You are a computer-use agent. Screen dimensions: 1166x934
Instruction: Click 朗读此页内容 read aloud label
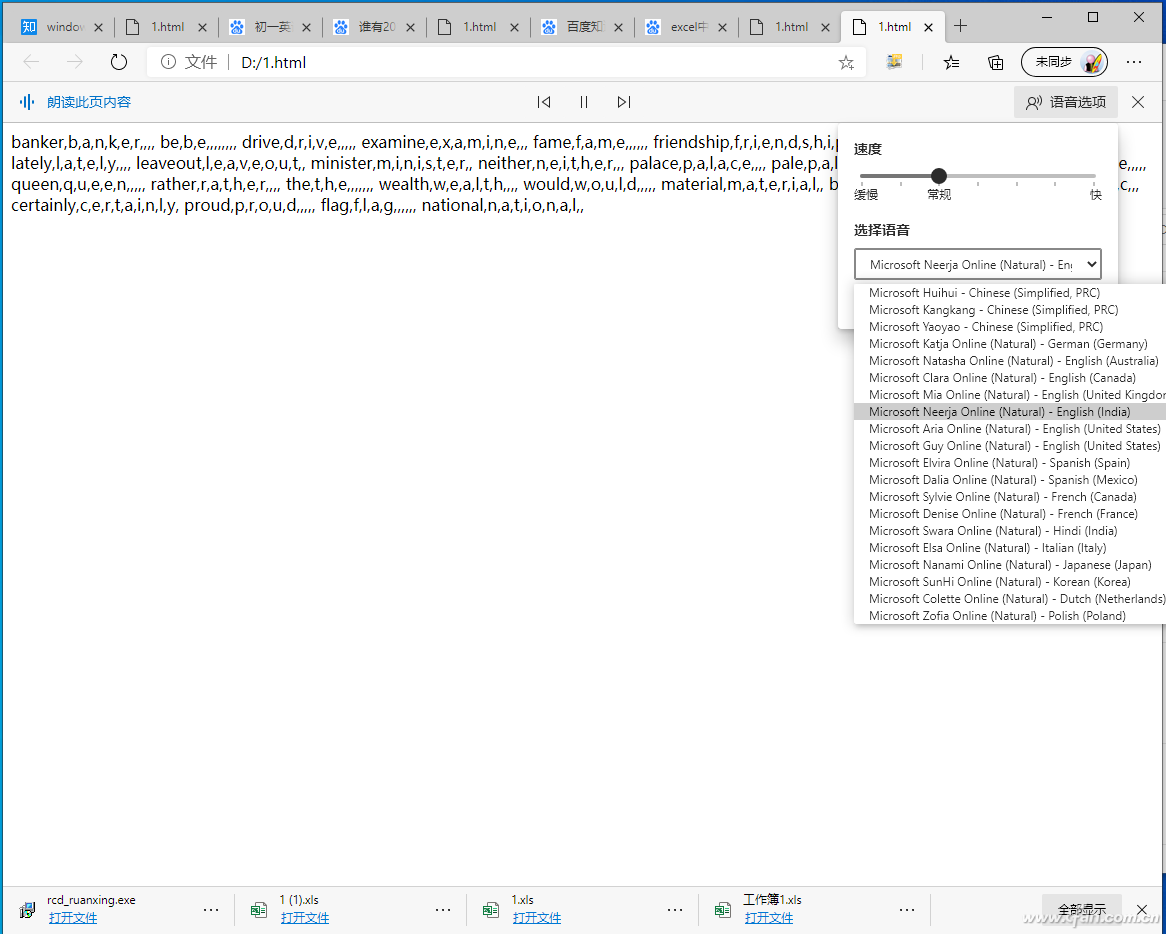(x=88, y=102)
